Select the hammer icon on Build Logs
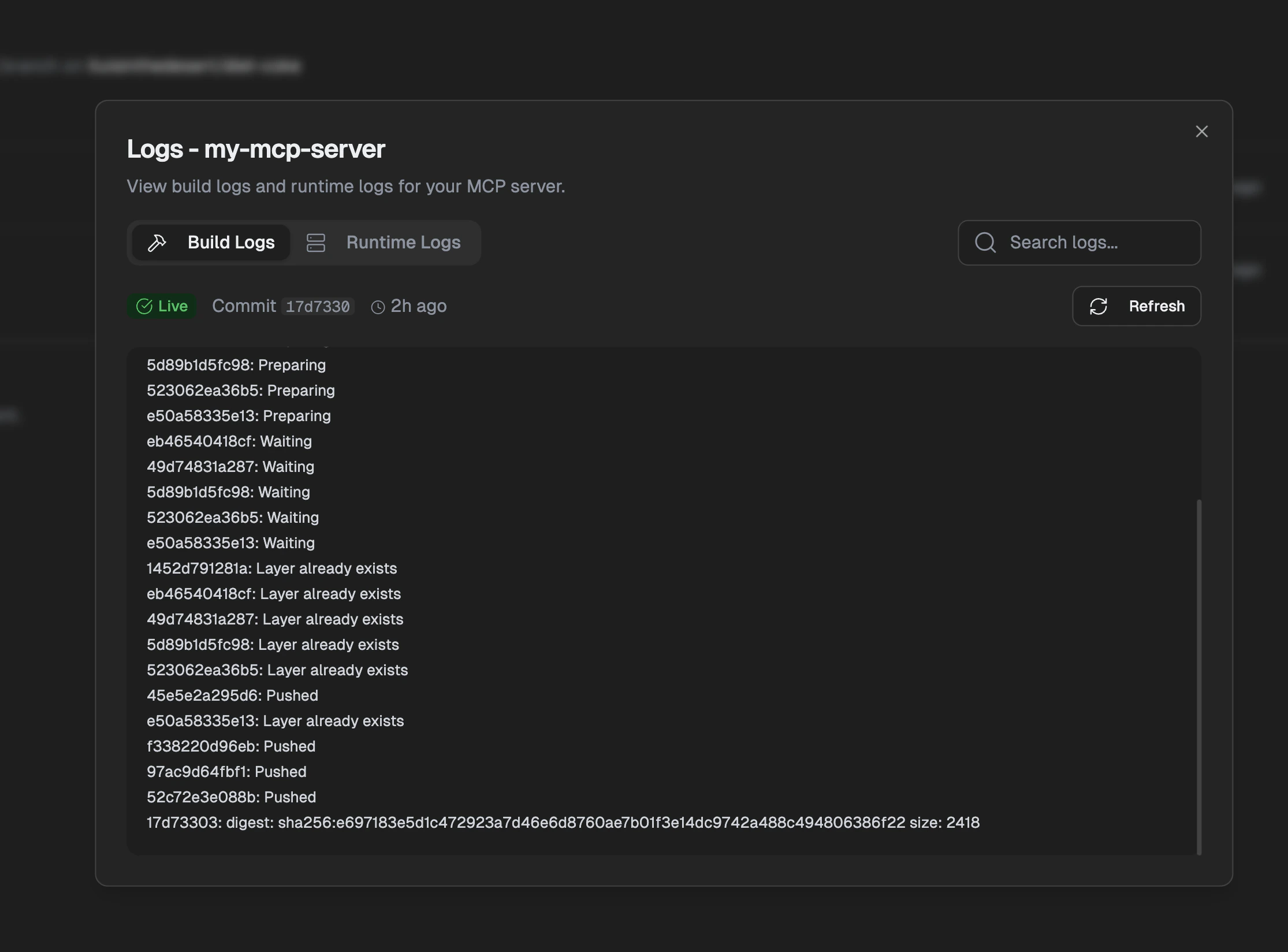1288x952 pixels. tap(157, 243)
